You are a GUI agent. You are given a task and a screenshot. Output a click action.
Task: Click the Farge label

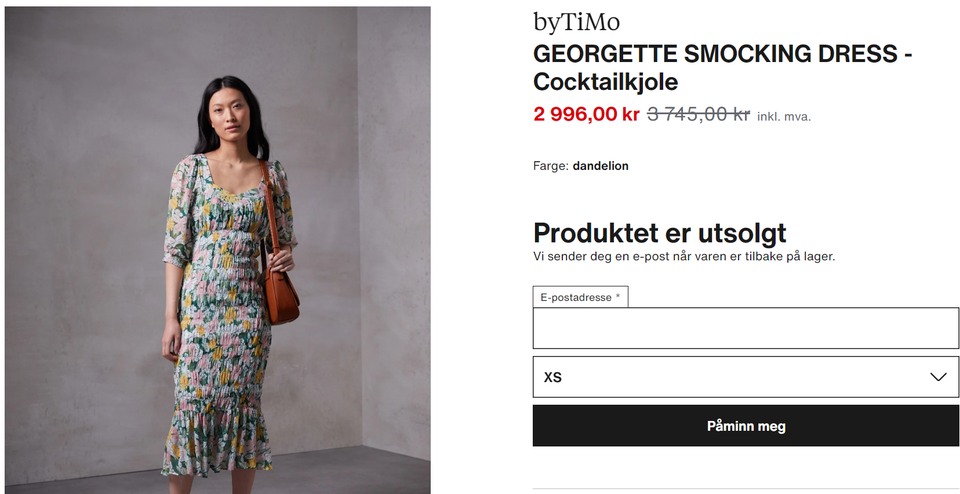[551, 166]
